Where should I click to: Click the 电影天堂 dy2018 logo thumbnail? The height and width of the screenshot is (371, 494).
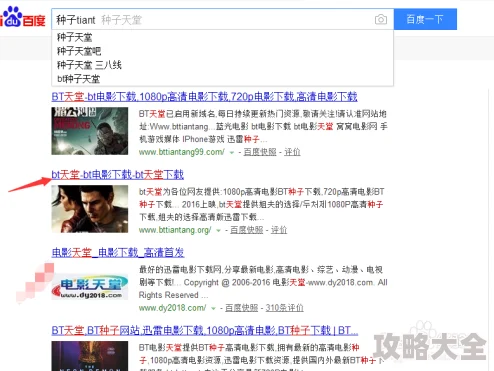90,285
